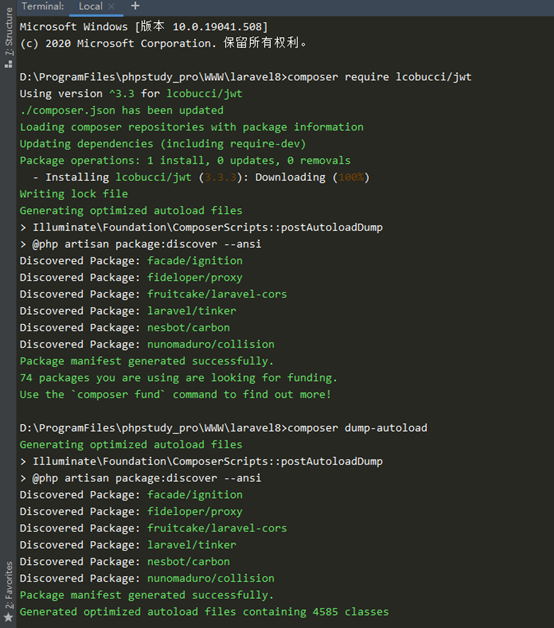Click the composer require lcobucci/jwt command line

246,77
